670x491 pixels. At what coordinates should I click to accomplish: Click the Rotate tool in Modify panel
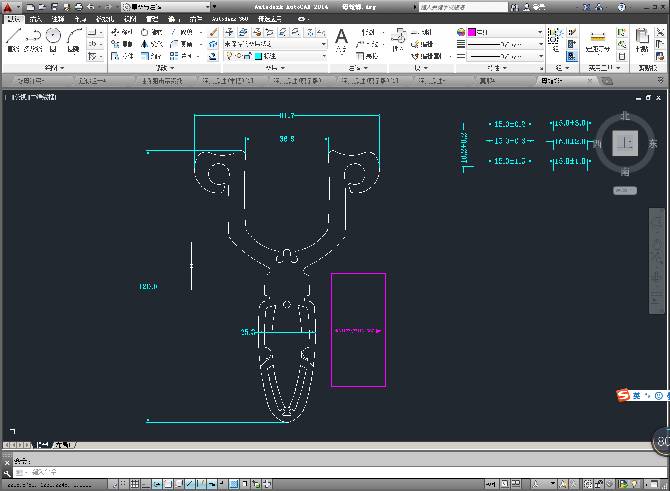(151, 32)
